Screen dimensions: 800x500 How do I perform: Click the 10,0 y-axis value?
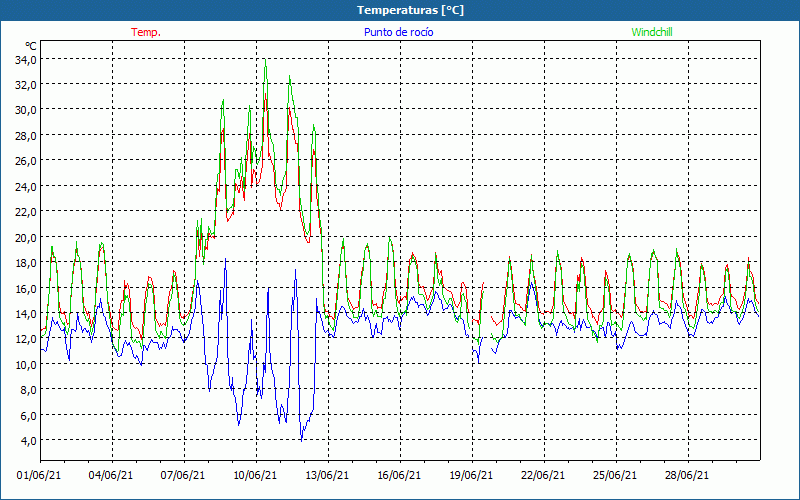26,364
